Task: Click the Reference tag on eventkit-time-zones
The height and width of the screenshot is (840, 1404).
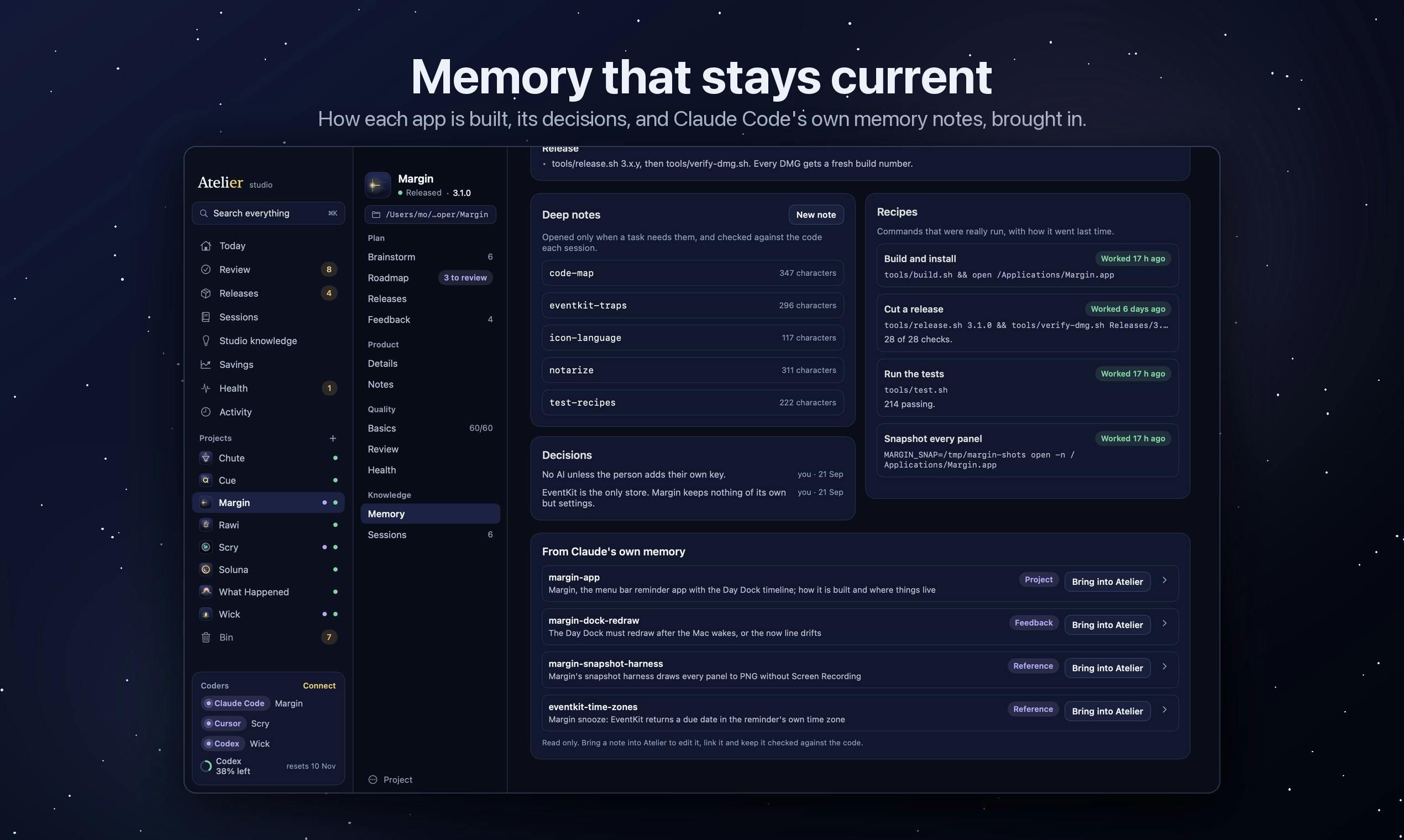Action: coord(1033,709)
